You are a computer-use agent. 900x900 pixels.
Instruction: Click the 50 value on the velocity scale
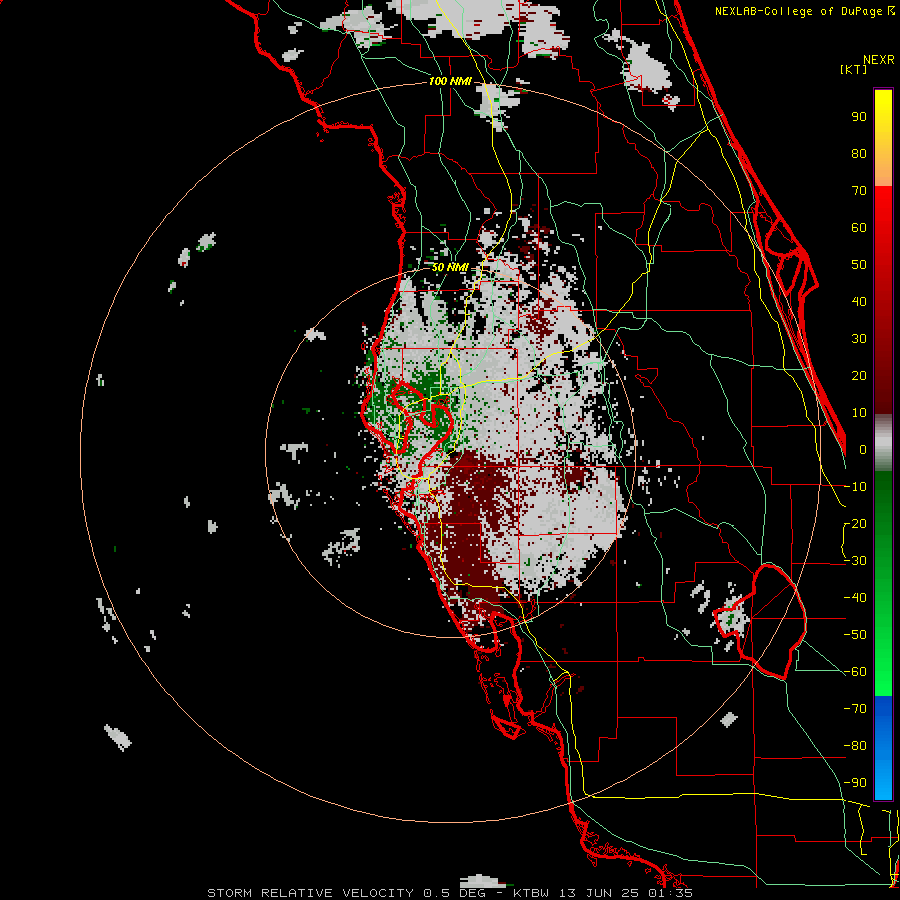click(x=859, y=265)
